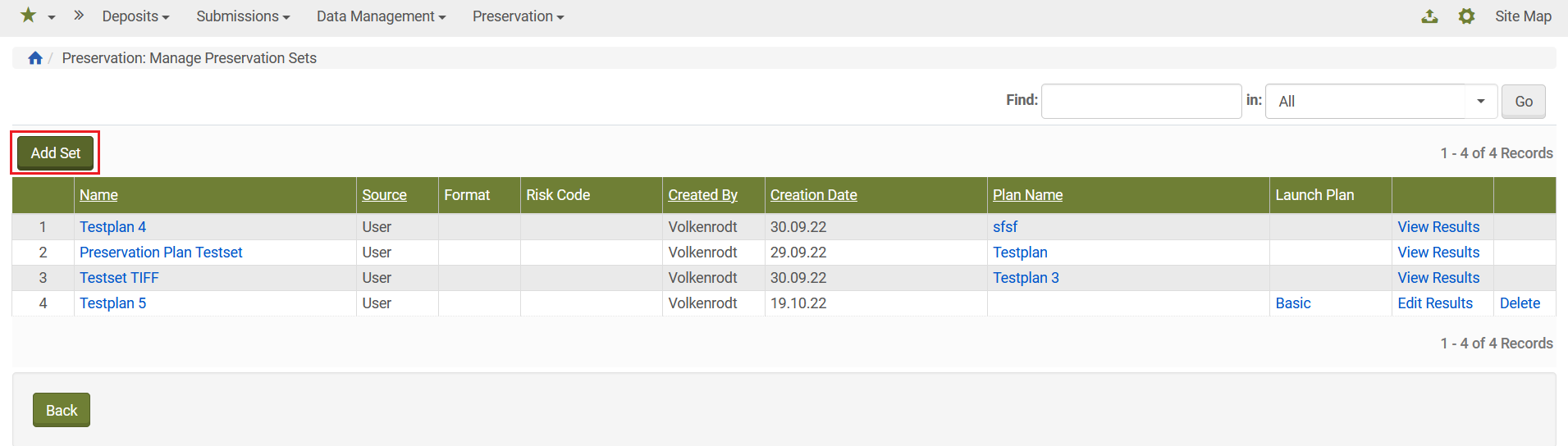Launch Basic plan for Testplan 5
1568x446 pixels.
click(1292, 303)
